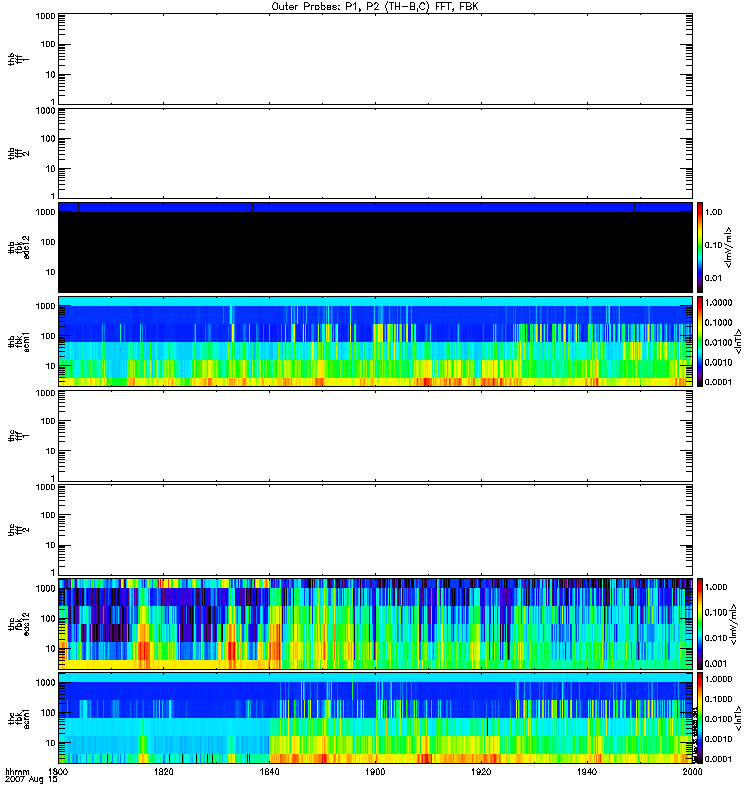This screenshot has height=800, width=750.
Task: Click the thc fbk edc12 color bar
Action: (701, 622)
